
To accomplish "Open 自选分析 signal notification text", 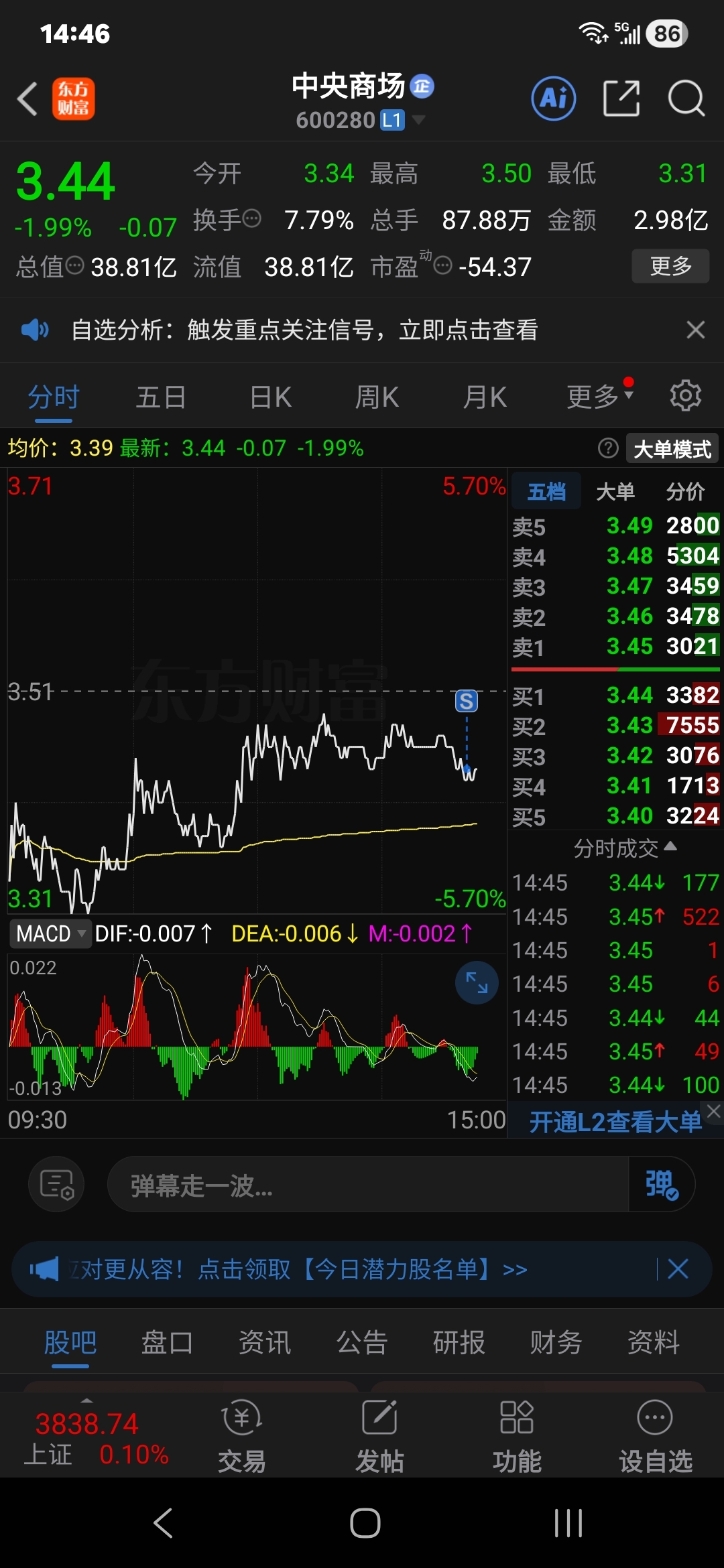I will [304, 330].
